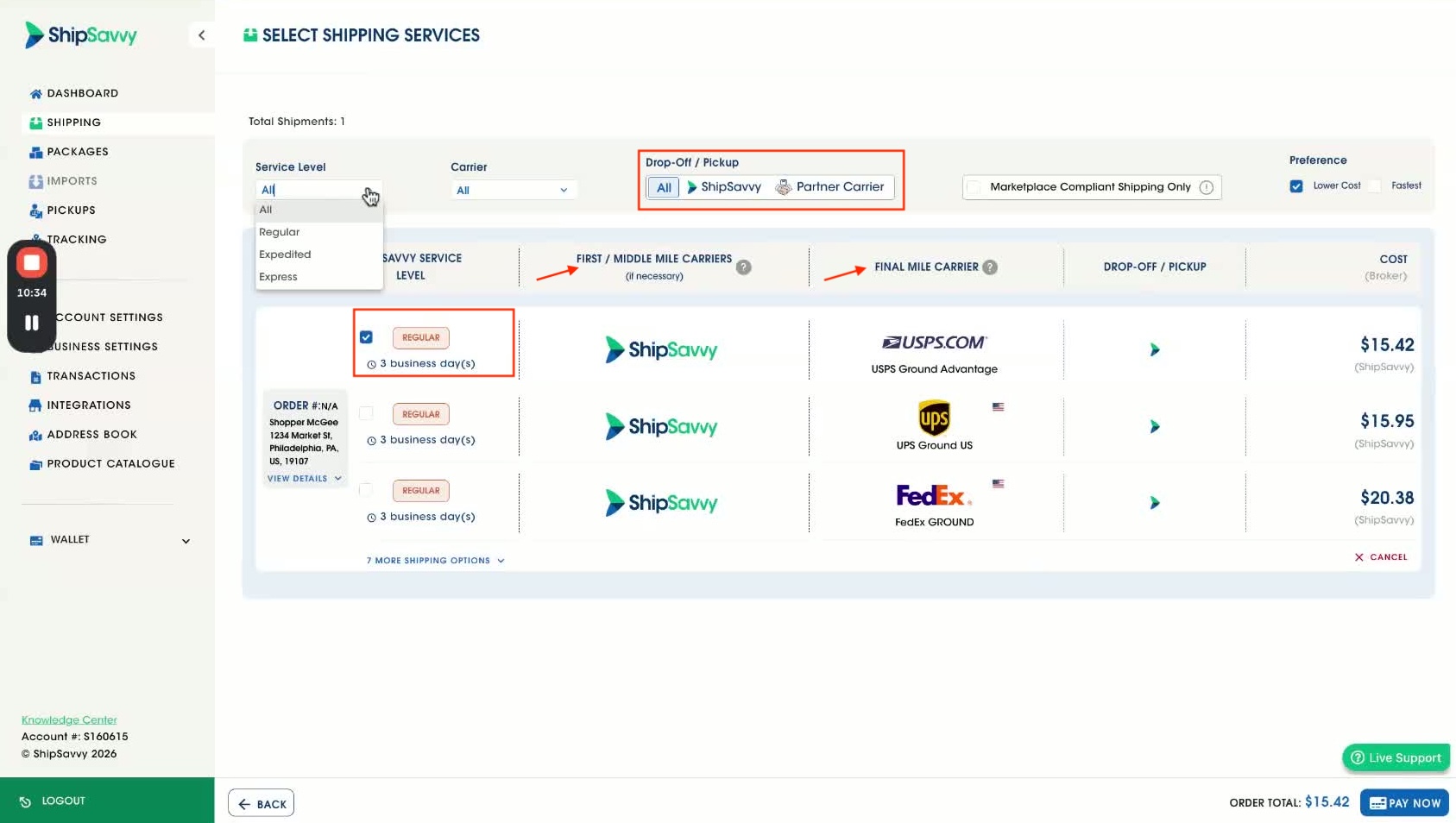Viewport: 1456px width, 823px height.
Task: Open Transactions from the sidebar
Action: 91,376
